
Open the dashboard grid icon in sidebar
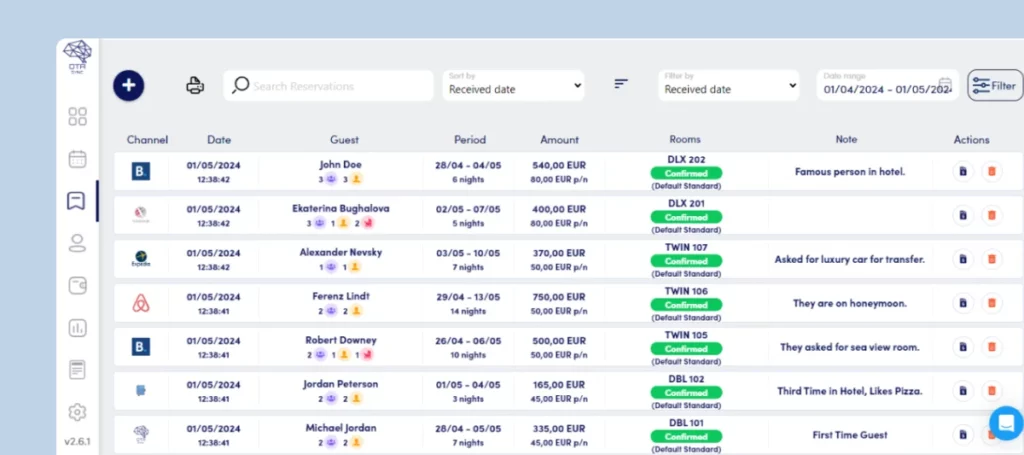[x=77, y=117]
